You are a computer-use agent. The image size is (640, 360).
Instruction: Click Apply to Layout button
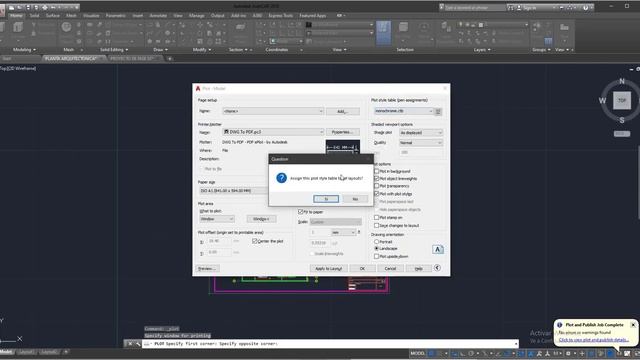329,269
